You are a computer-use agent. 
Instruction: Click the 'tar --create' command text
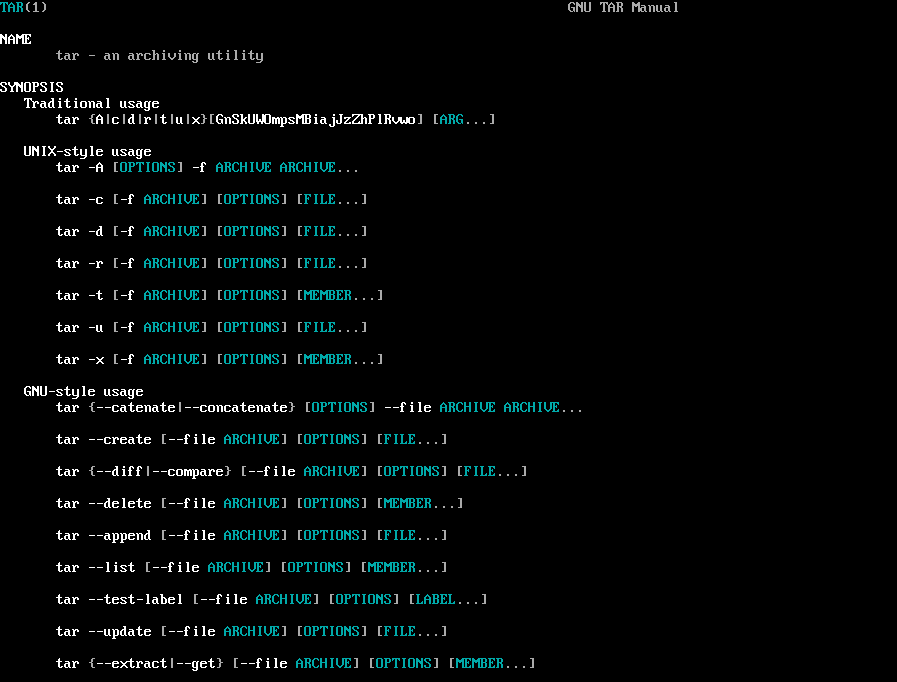pyautogui.click(x=104, y=440)
